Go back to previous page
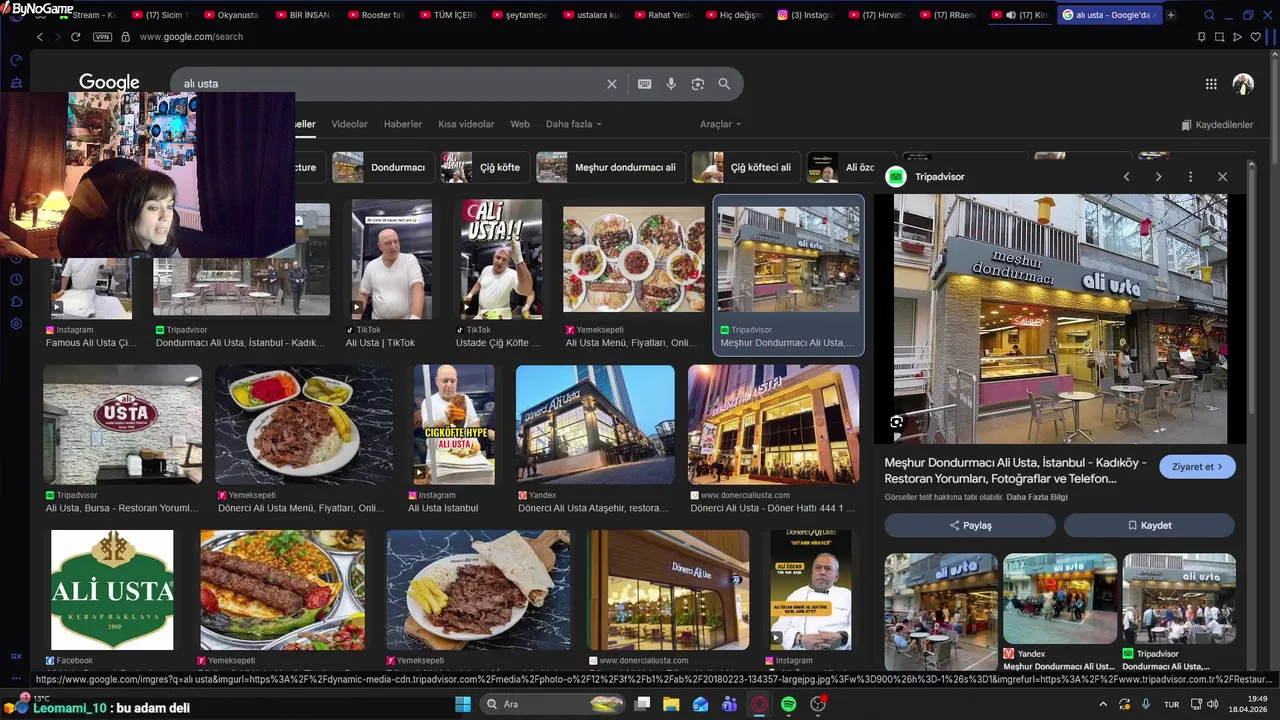The height and width of the screenshot is (720, 1280). click(x=40, y=37)
